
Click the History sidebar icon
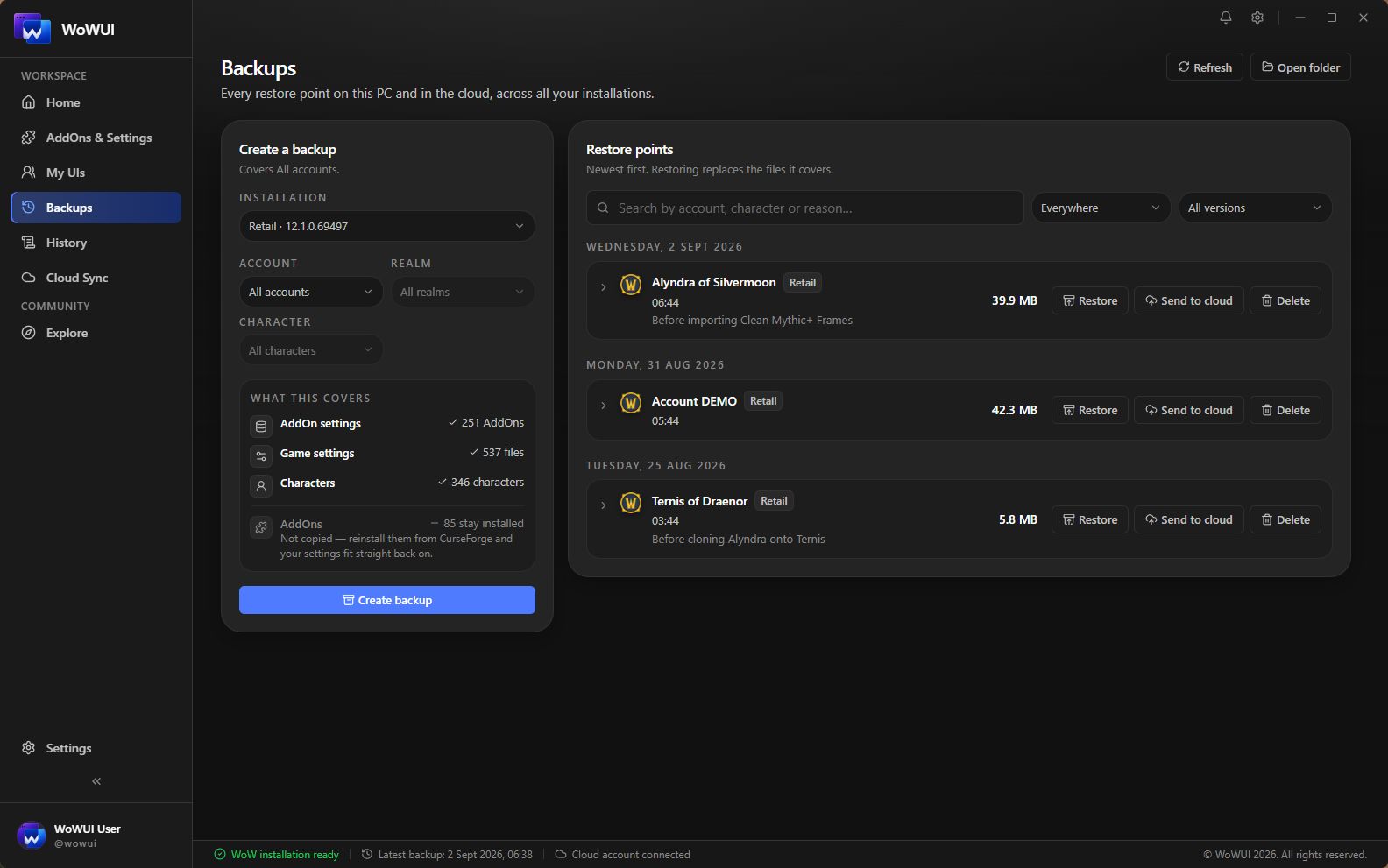click(x=29, y=243)
